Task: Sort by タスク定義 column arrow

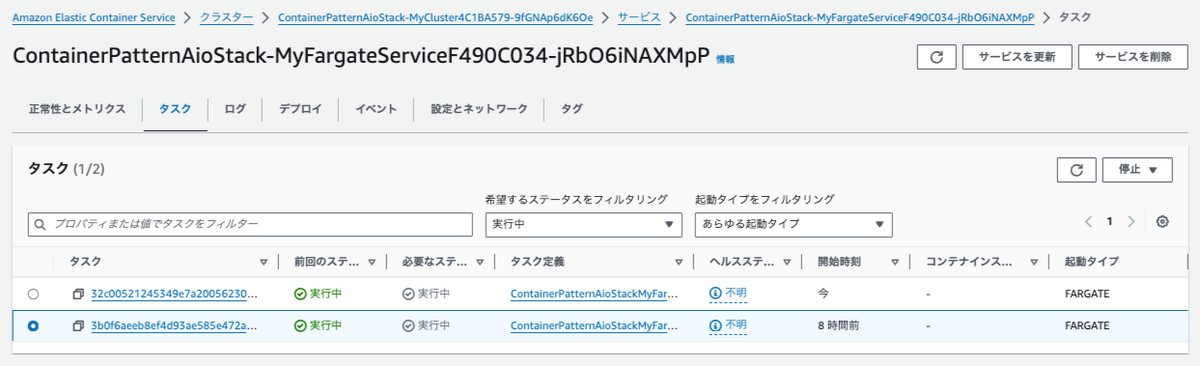Action: click(x=678, y=262)
